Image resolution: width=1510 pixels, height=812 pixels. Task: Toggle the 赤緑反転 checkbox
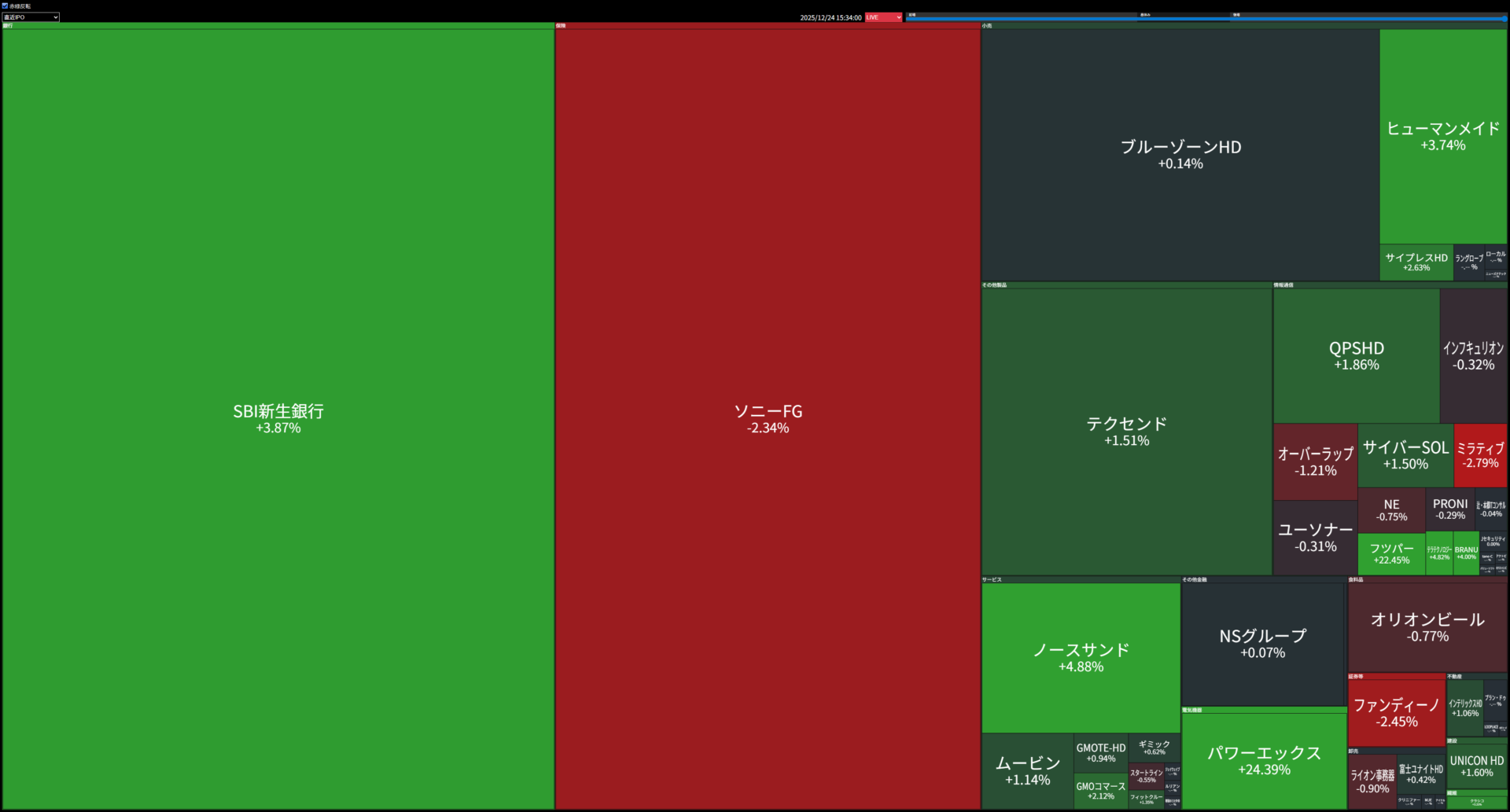click(5, 6)
